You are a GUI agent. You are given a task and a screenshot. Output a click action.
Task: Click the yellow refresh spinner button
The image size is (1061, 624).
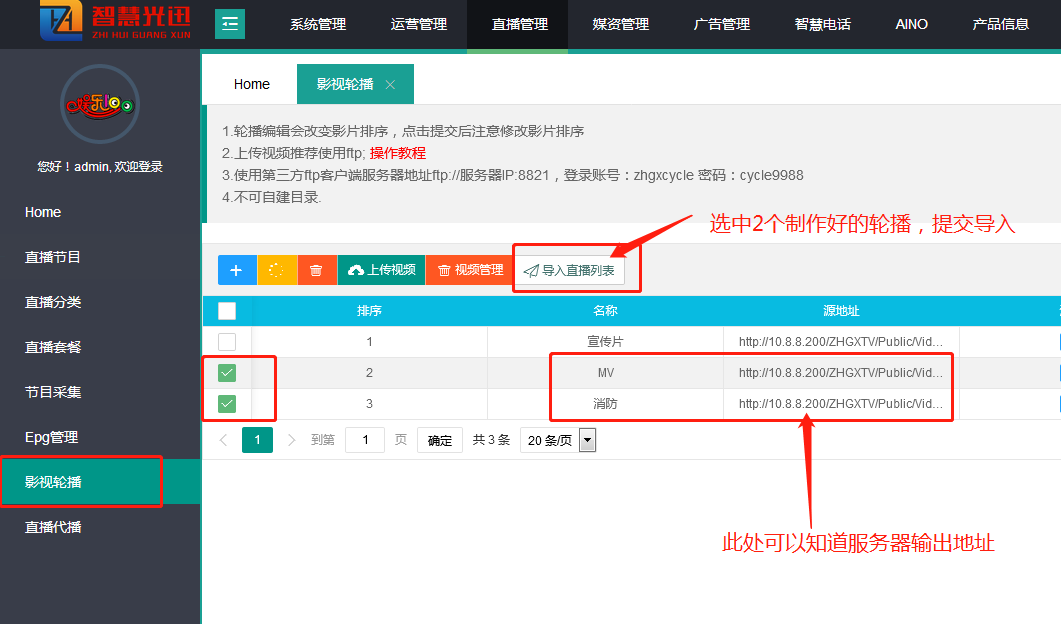(277, 270)
